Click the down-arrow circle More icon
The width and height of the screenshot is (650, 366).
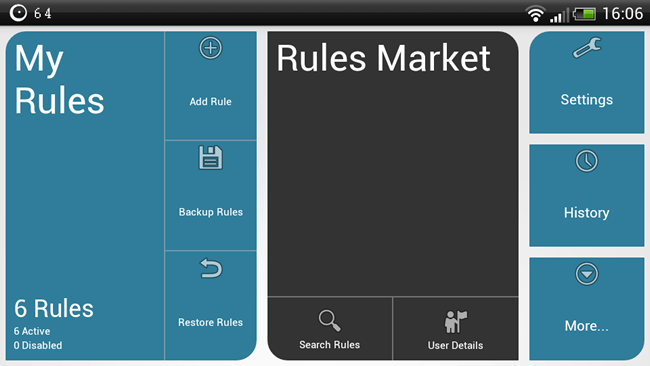tap(587, 274)
